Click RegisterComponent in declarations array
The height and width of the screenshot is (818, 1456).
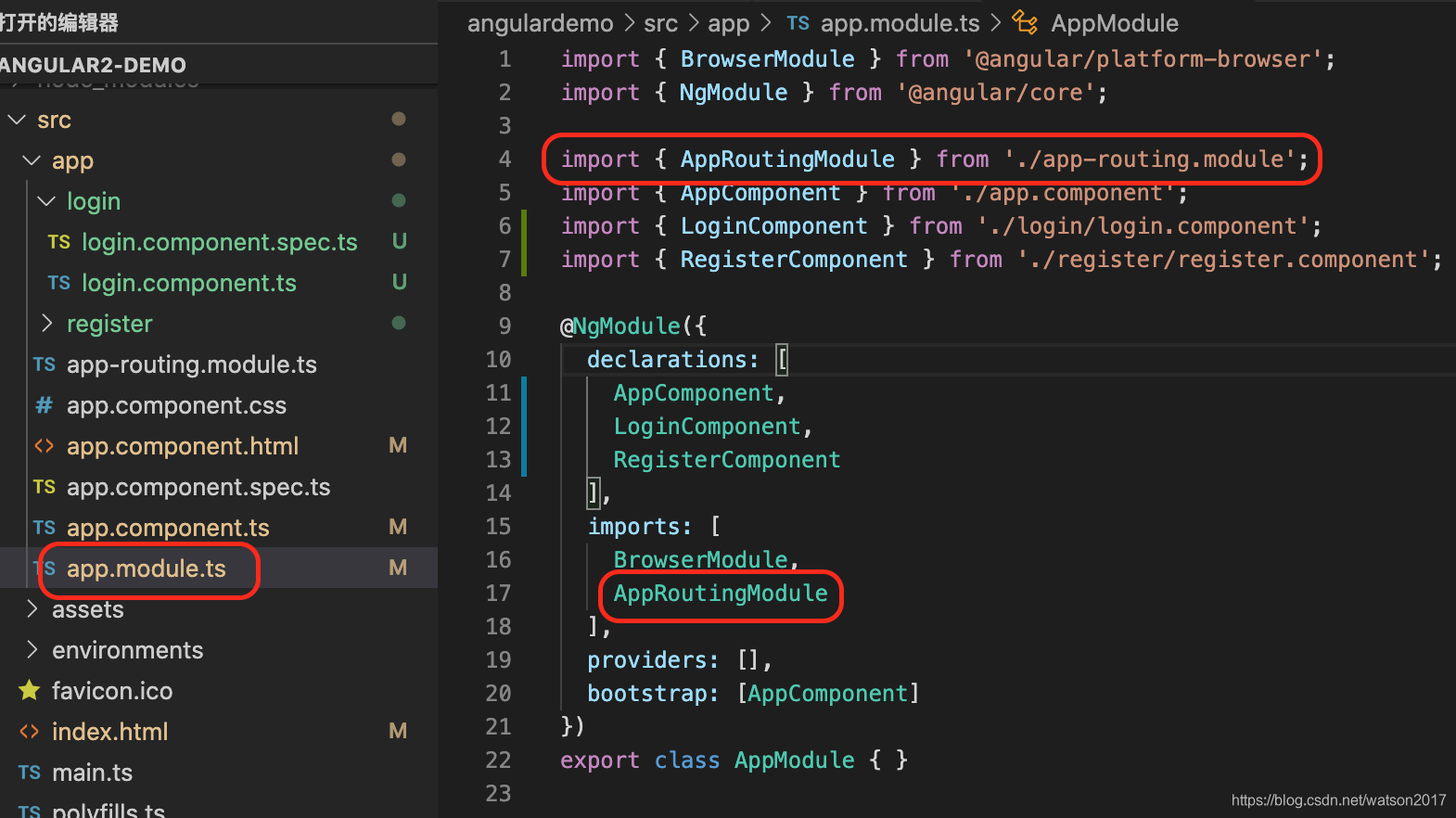727,460
